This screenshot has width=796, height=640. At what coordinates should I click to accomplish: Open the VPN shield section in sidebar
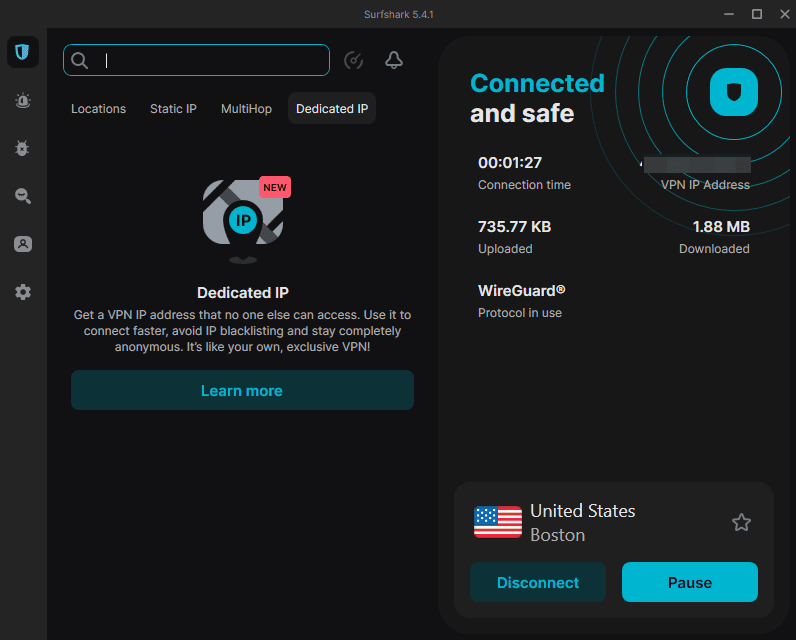pyautogui.click(x=22, y=52)
